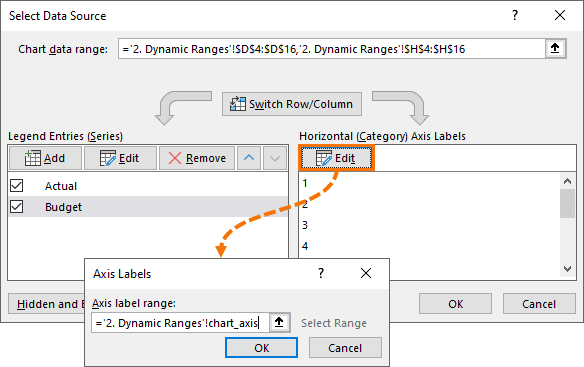The image size is (584, 367).
Task: Click OK in Select Data Source dialog
Action: 455,304
